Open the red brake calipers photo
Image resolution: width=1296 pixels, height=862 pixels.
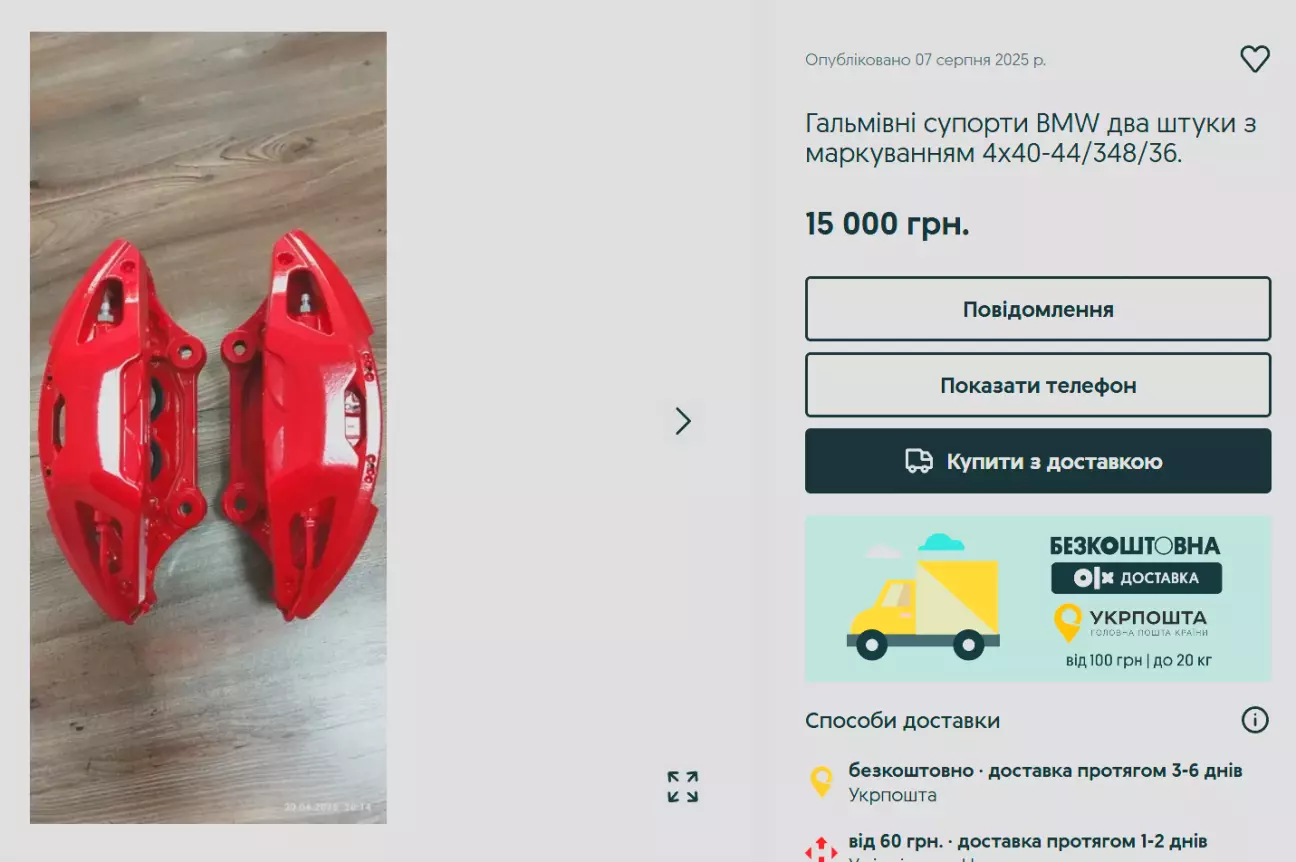pos(208,428)
